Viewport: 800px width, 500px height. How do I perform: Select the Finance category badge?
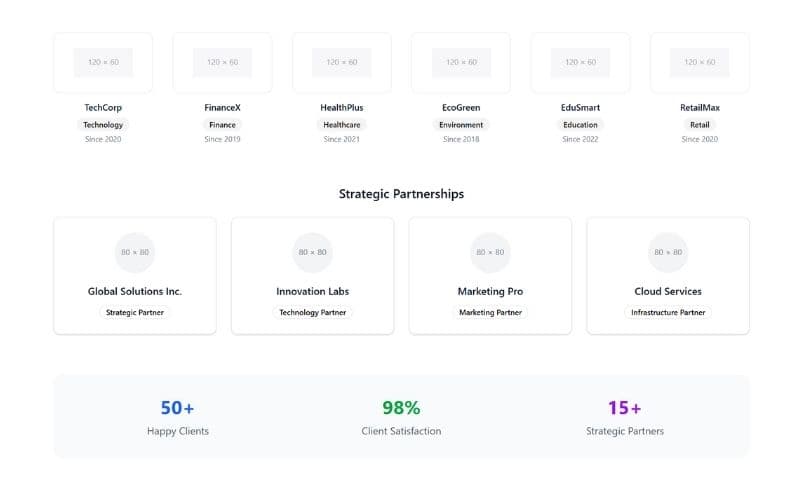click(x=222, y=125)
